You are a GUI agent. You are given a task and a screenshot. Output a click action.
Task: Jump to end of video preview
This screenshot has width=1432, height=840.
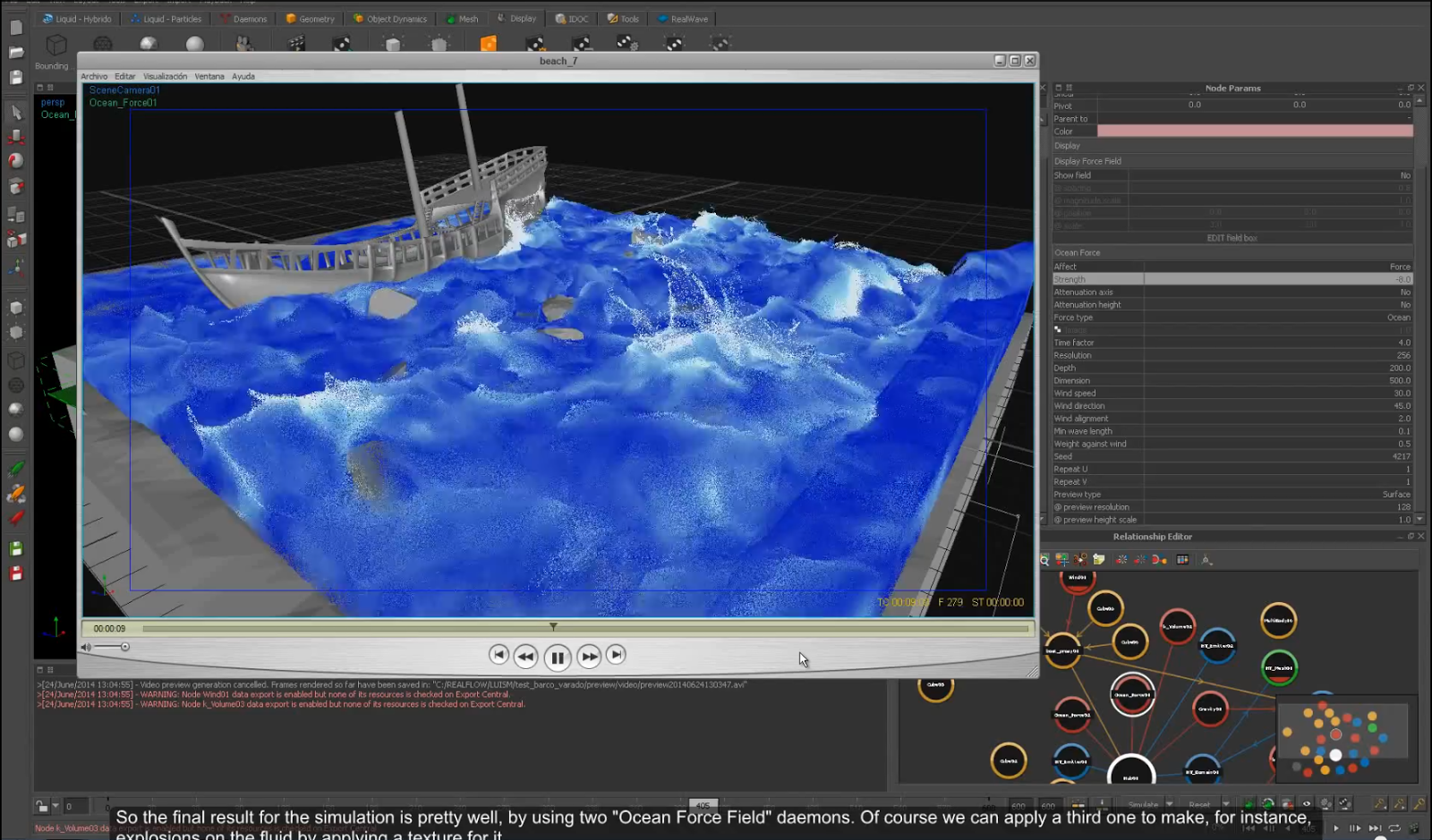[616, 656]
